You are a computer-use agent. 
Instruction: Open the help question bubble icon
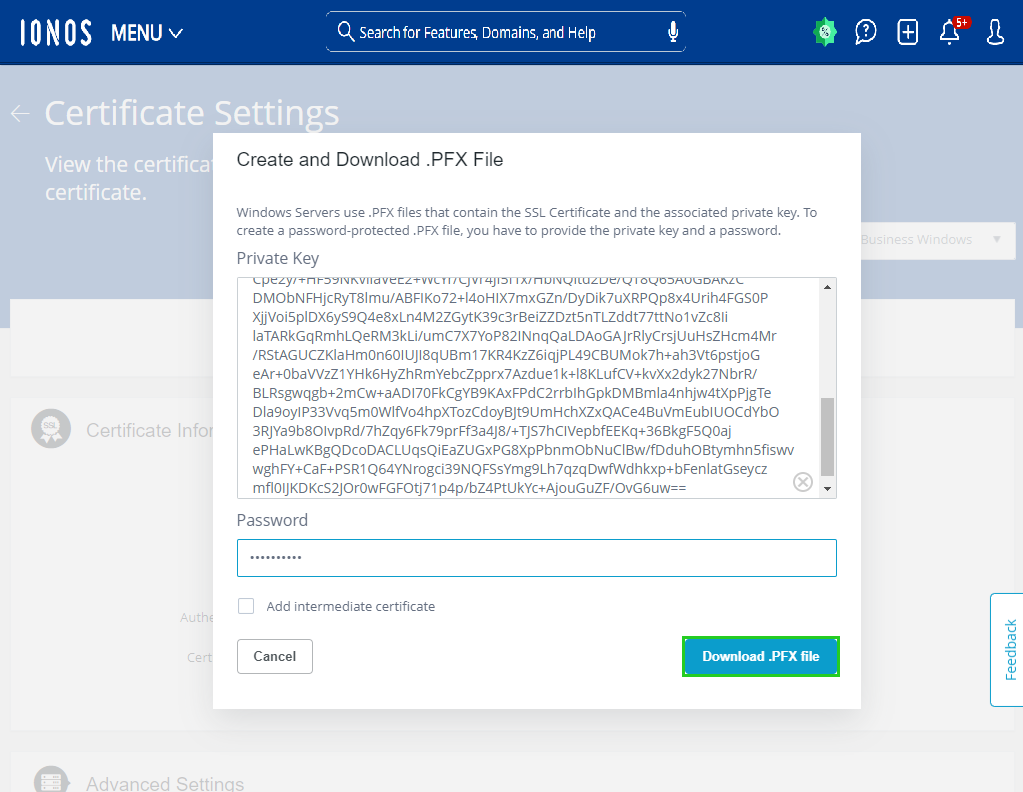tap(866, 32)
